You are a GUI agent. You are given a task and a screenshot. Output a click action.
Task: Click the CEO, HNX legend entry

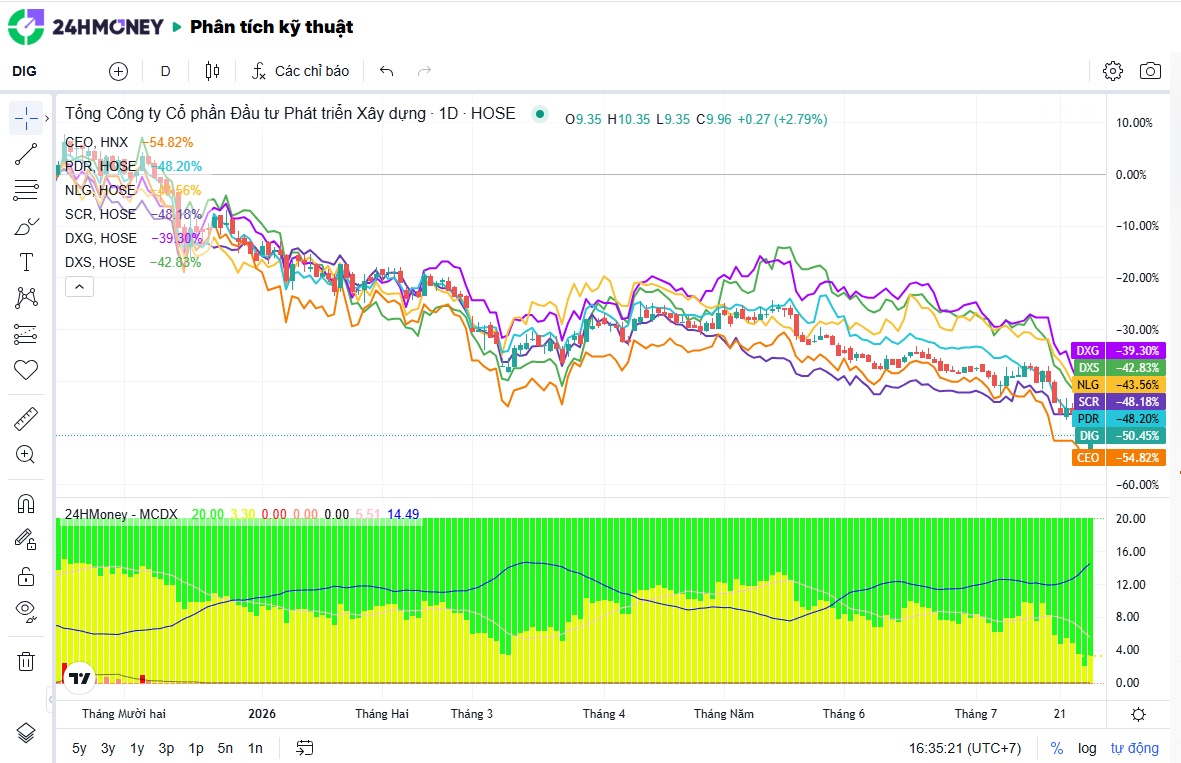[96, 142]
